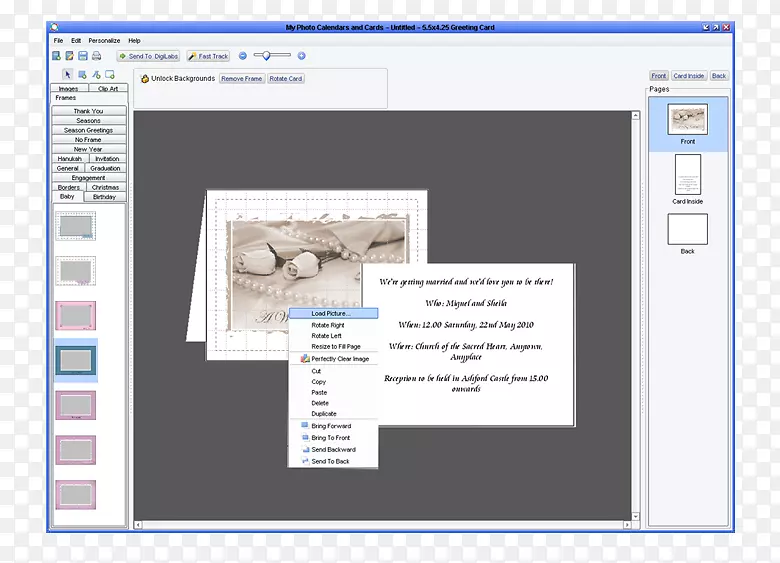Switch to the Clip Art tab
Screen dimensions: 780x563
click(x=108, y=89)
